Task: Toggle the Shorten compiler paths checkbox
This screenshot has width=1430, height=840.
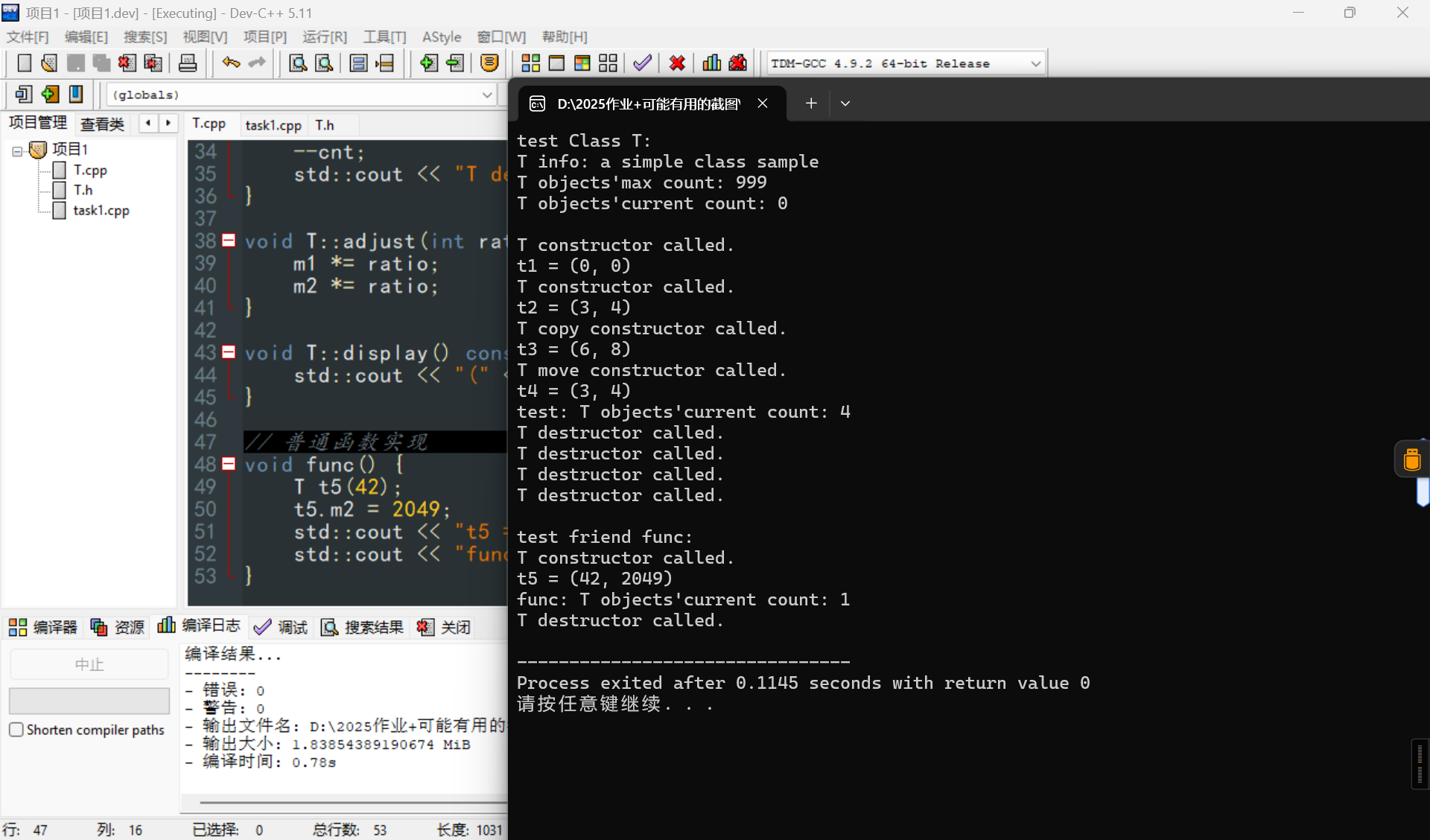Action: click(x=16, y=730)
